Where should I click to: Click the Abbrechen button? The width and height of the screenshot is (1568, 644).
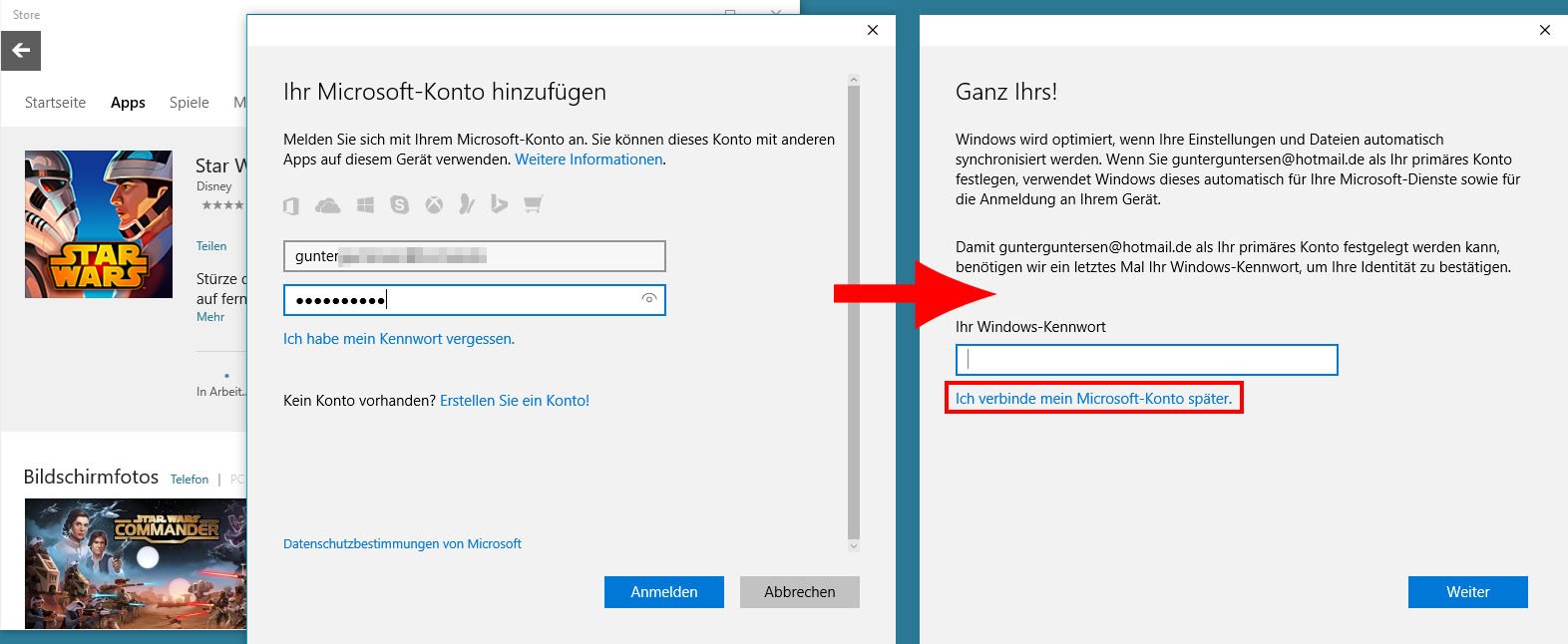pyautogui.click(x=800, y=592)
